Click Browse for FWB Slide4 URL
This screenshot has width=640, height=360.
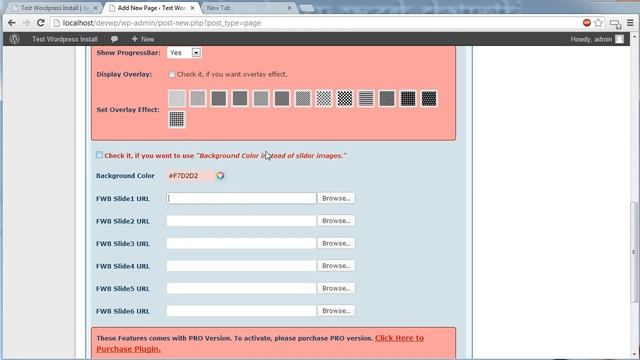pos(336,266)
